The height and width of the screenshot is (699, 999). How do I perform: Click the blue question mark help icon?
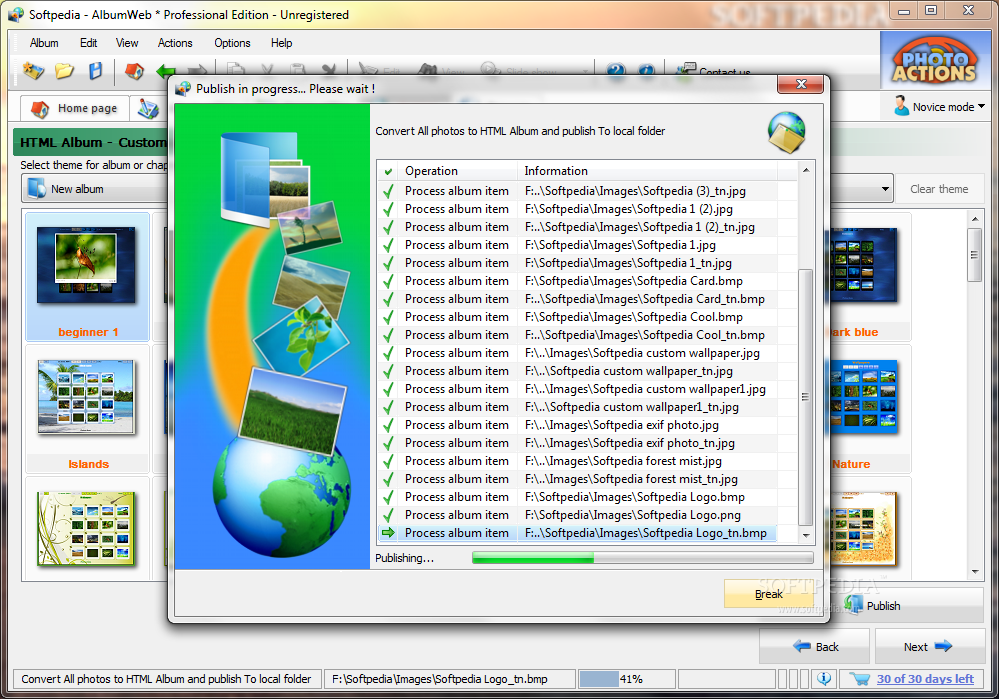coord(615,70)
